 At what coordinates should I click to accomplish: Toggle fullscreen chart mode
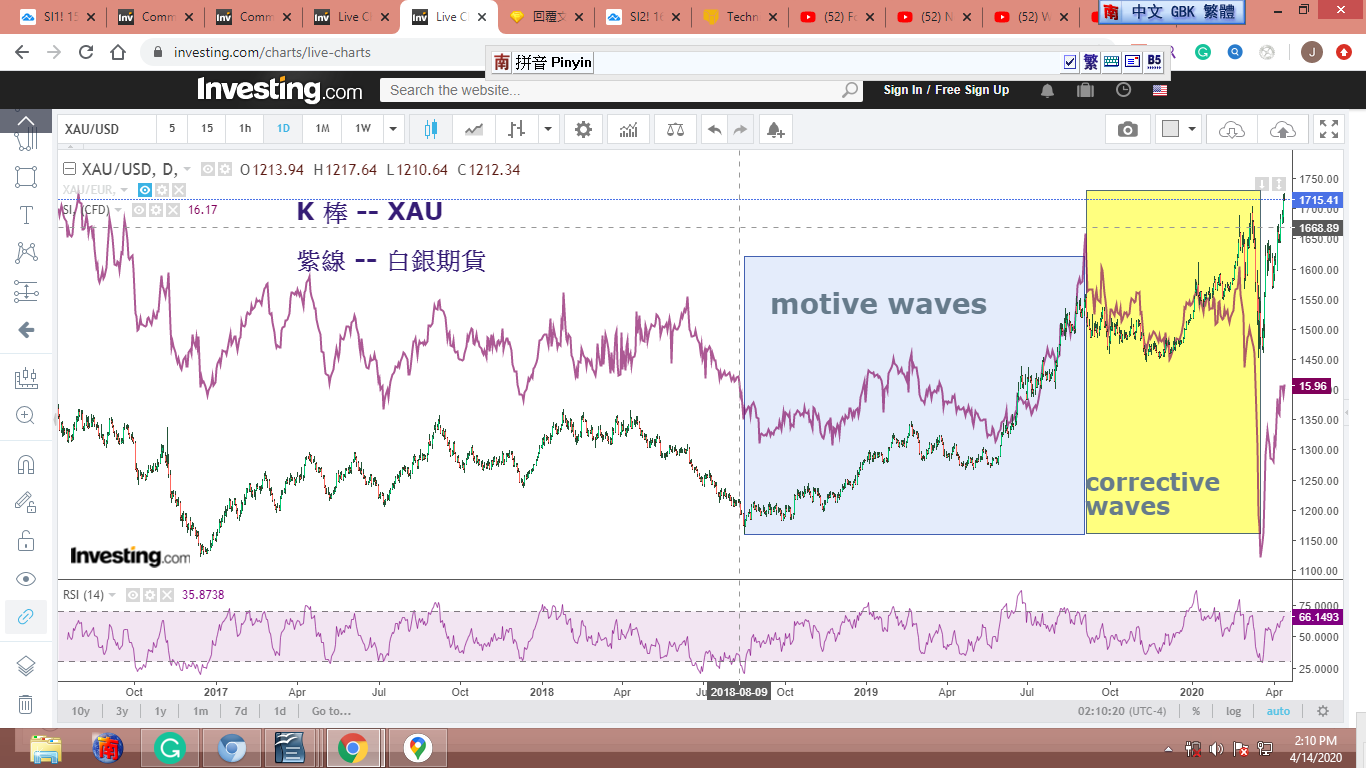(1328, 129)
